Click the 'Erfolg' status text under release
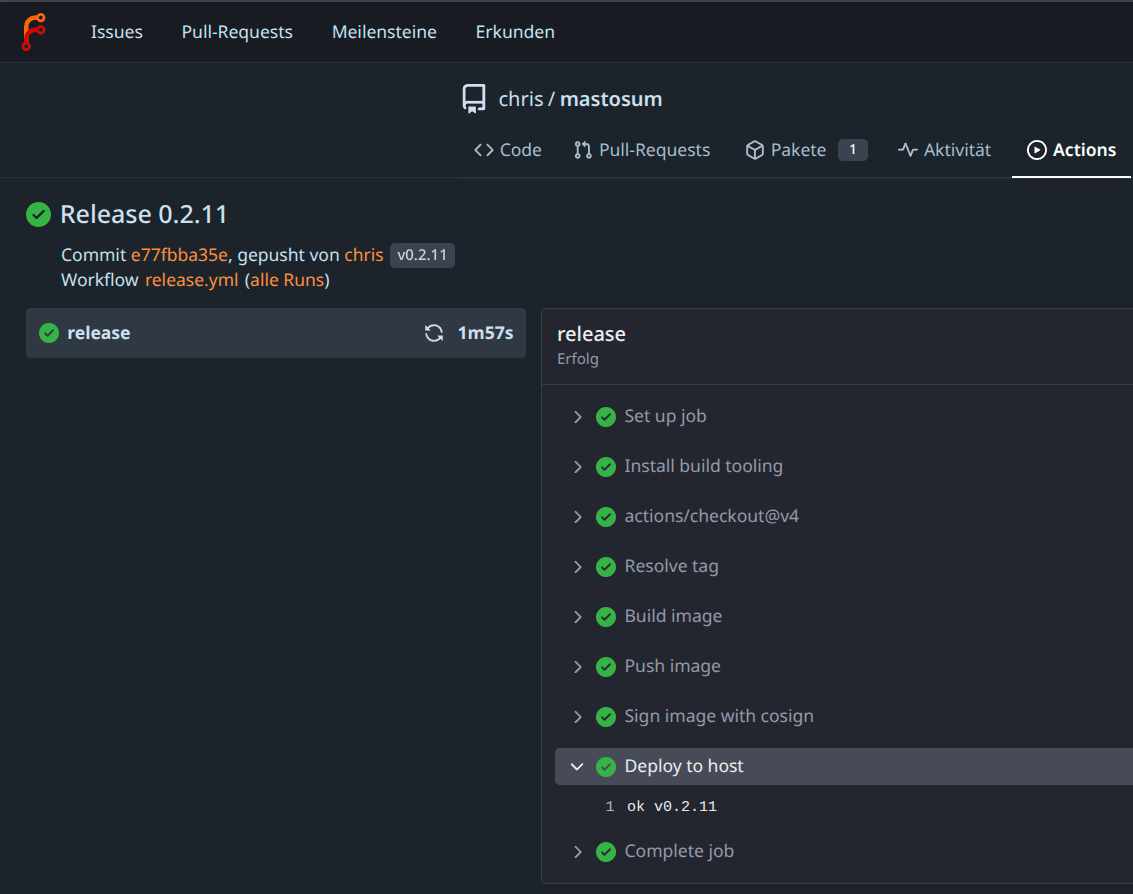Viewport: 1133px width, 894px height. (577, 359)
